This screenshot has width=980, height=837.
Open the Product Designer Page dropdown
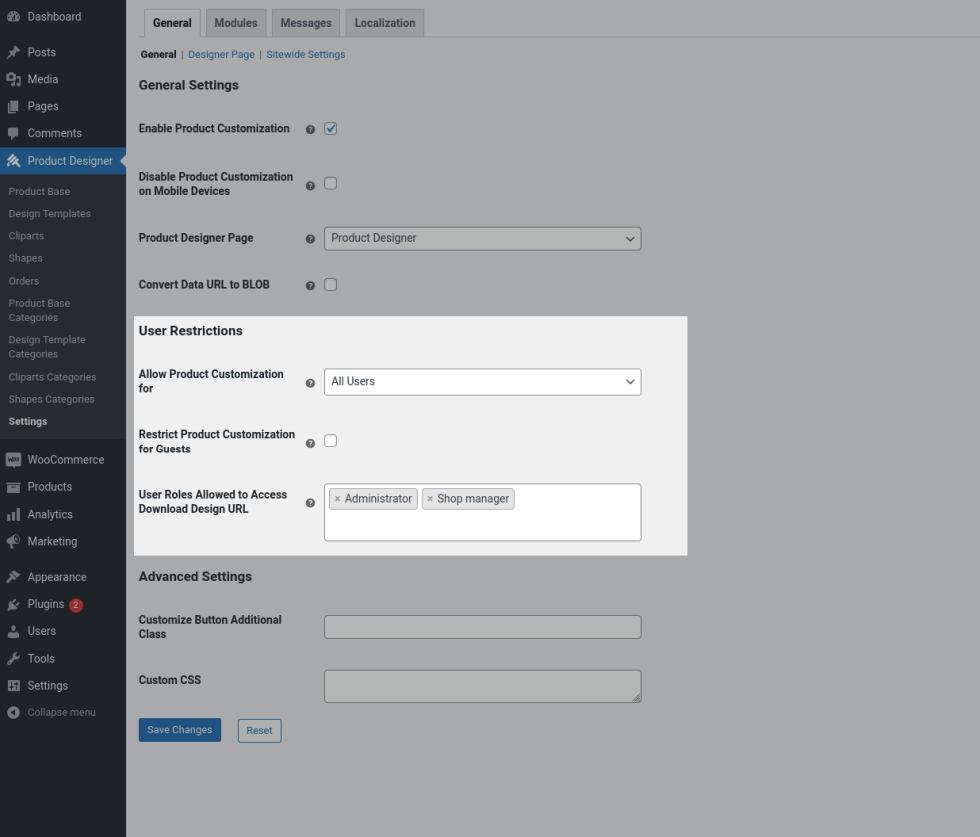[482, 239]
